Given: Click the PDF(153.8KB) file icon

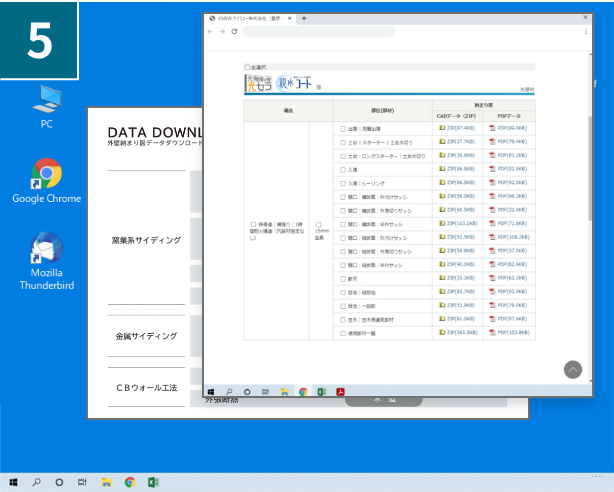Looking at the screenshot, I should [492, 332].
